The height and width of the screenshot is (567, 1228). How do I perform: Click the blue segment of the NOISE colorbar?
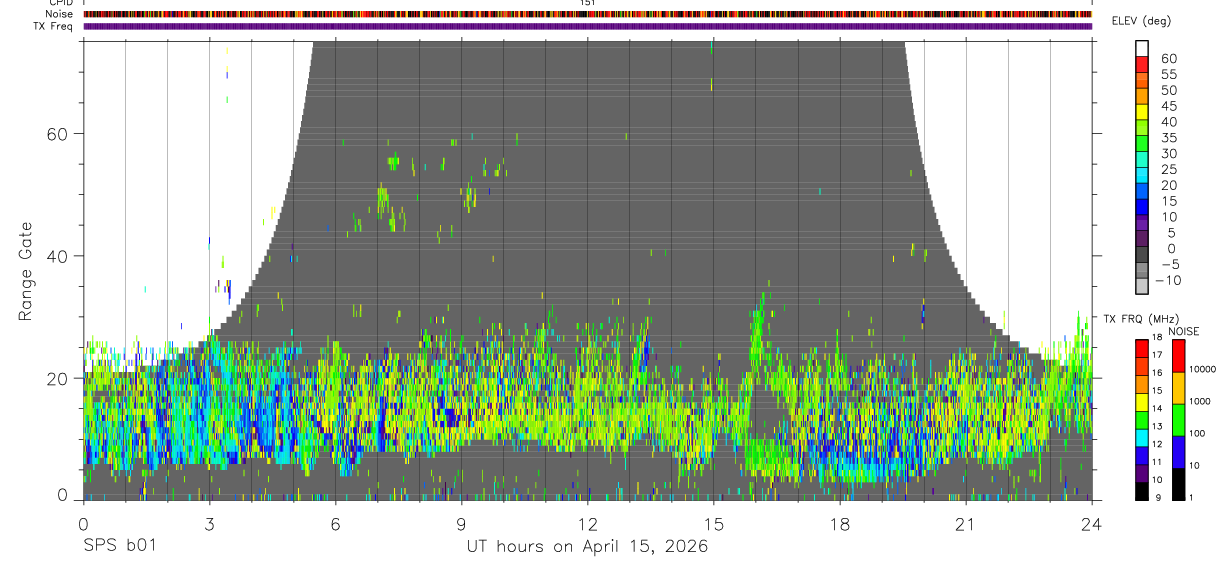pyautogui.click(x=1178, y=452)
